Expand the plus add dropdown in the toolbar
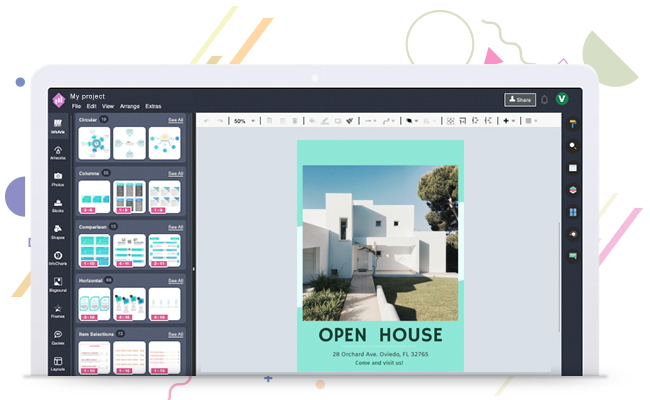This screenshot has width=650, height=400. click(x=509, y=121)
